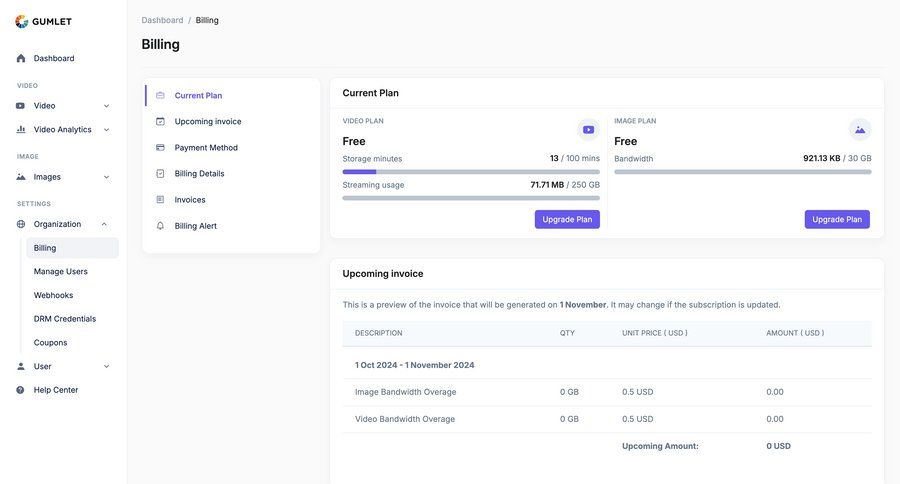Expand the Images sidebar section
The height and width of the screenshot is (484, 900).
pyautogui.click(x=107, y=177)
